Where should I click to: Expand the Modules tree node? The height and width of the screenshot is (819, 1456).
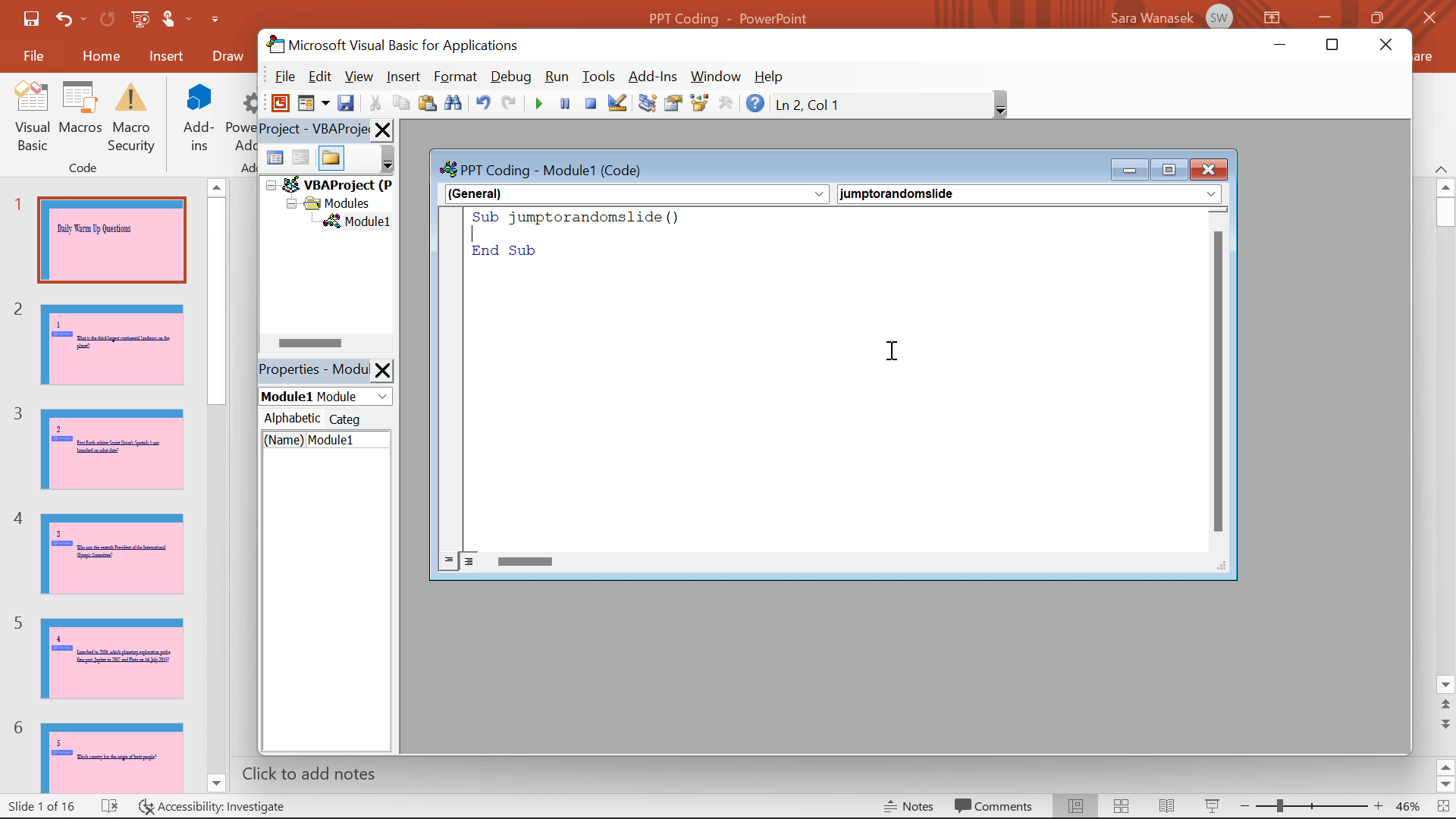click(290, 202)
